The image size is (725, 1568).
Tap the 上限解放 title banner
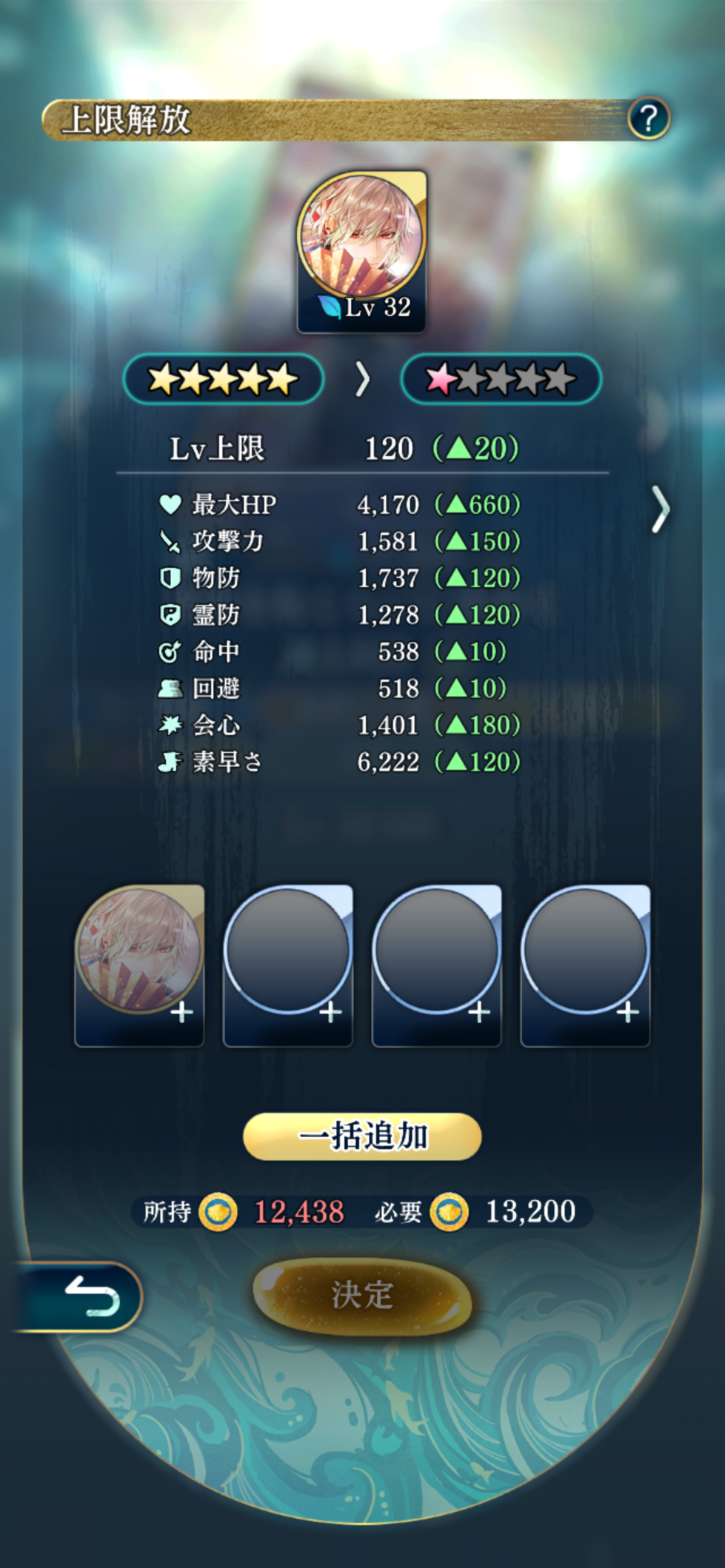coord(355,119)
